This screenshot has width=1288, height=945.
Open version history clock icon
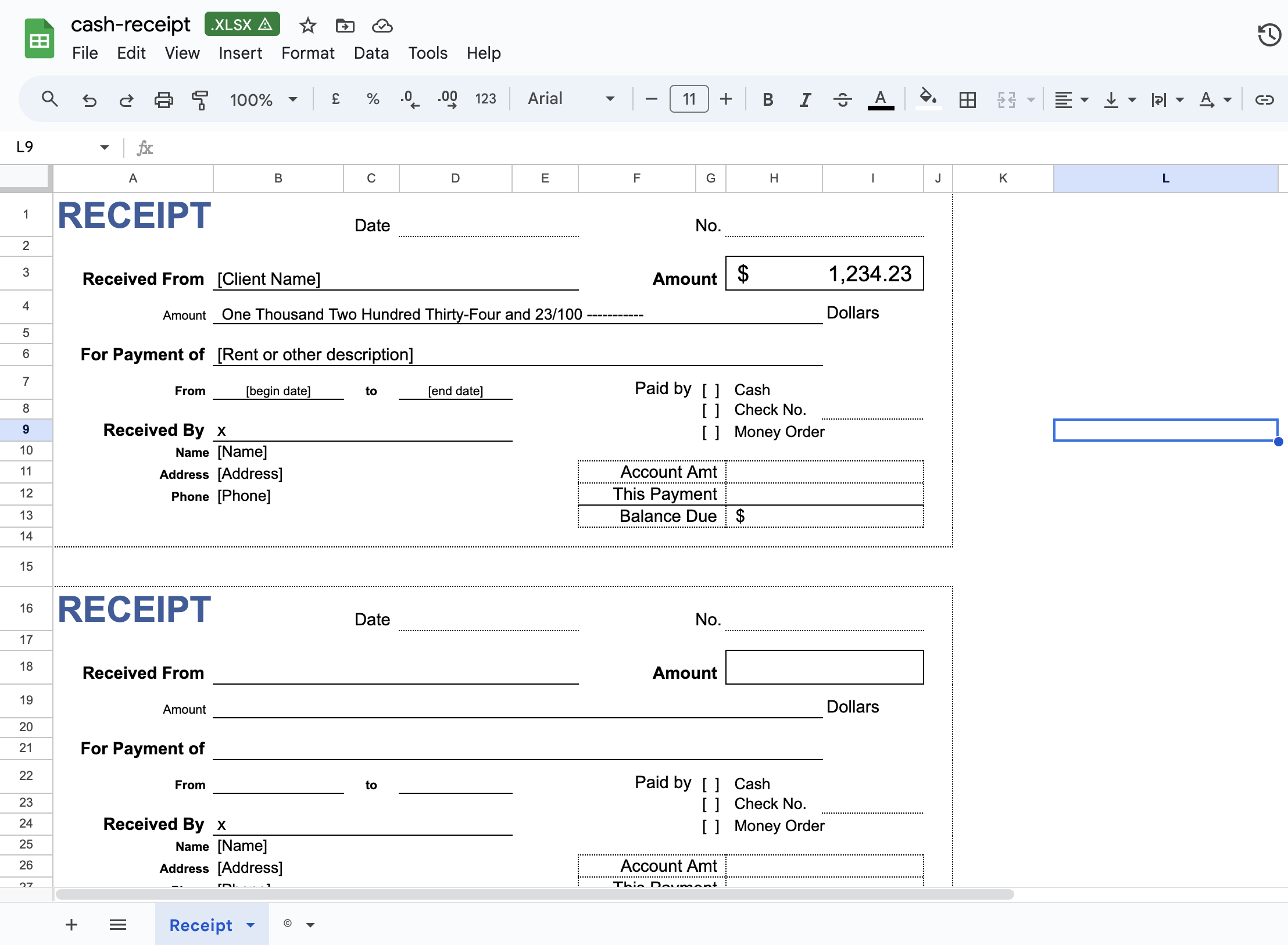(1269, 35)
